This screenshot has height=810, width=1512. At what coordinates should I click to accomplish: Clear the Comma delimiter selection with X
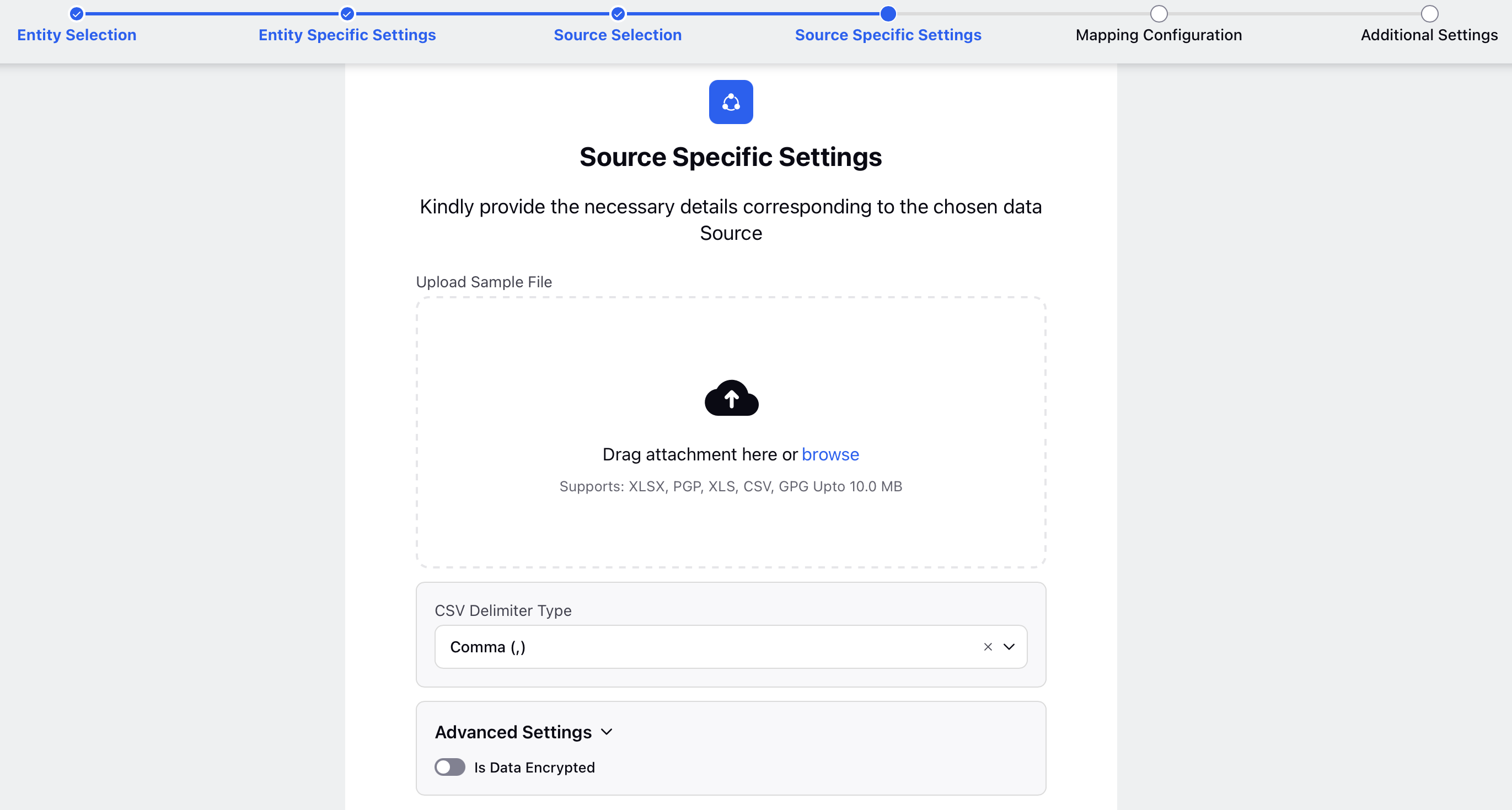[x=988, y=647]
